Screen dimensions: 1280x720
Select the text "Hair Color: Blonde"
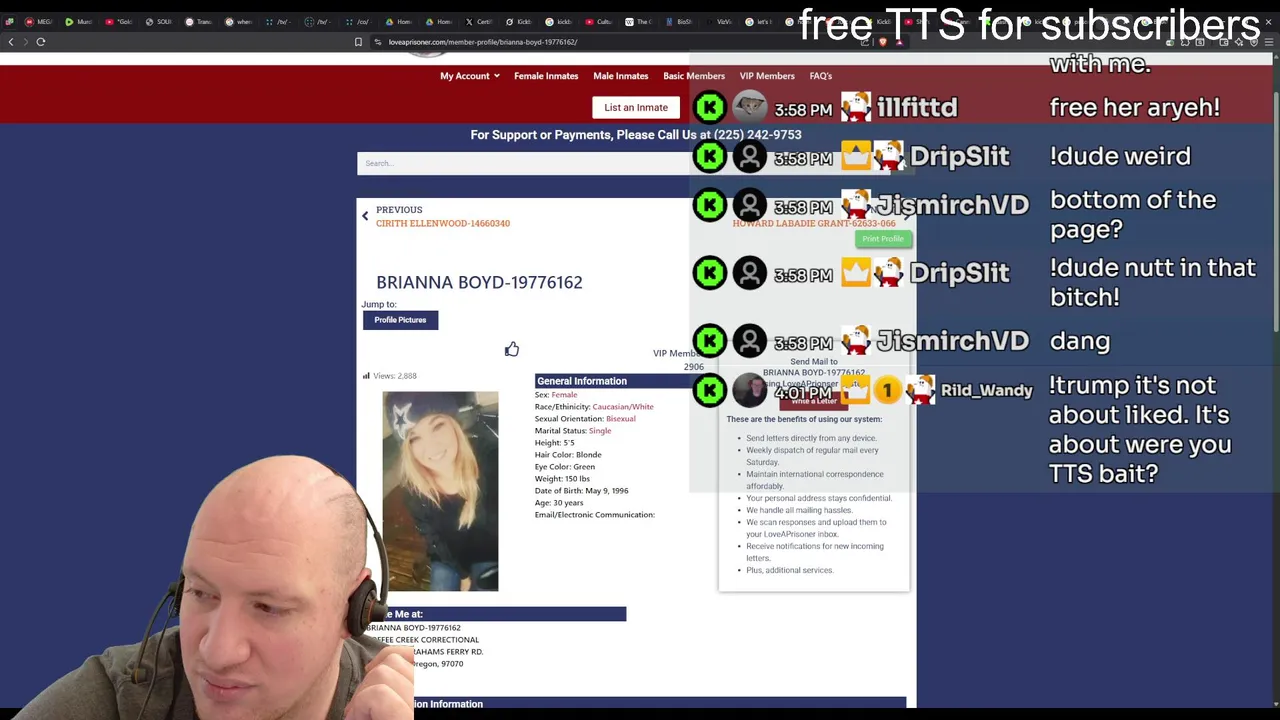pyautogui.click(x=568, y=455)
